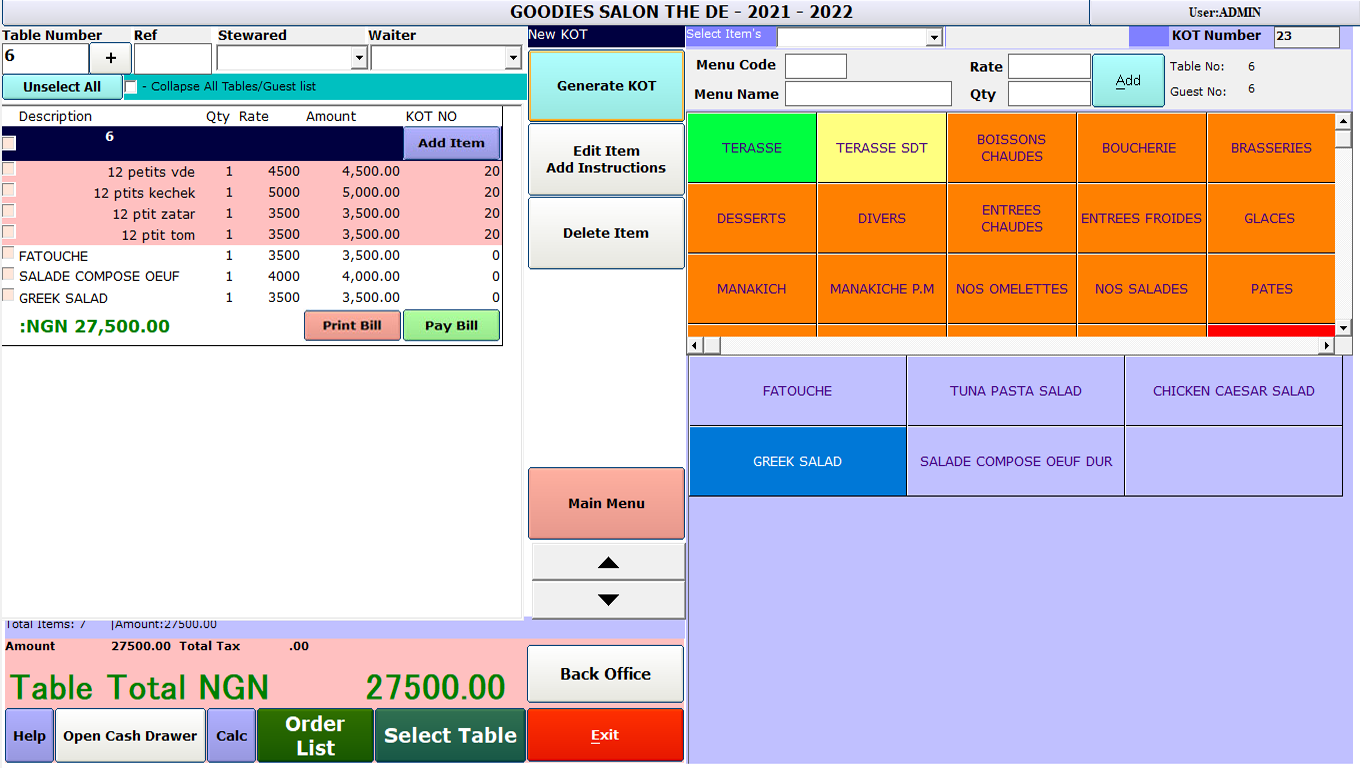This screenshot has height=768, width=1360.
Task: Click the Table Number input field
Action: coord(45,58)
